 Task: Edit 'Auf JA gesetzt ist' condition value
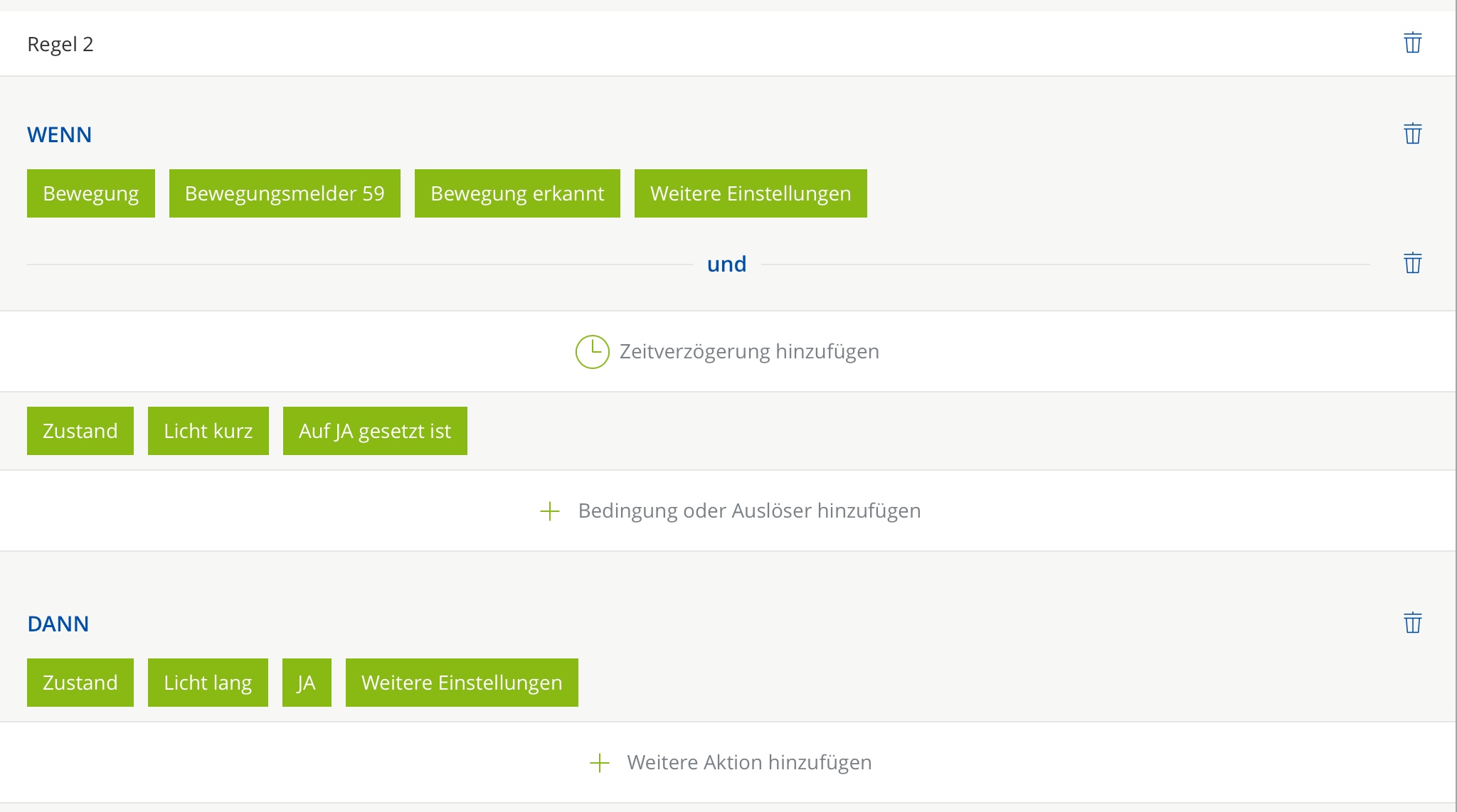[375, 431]
